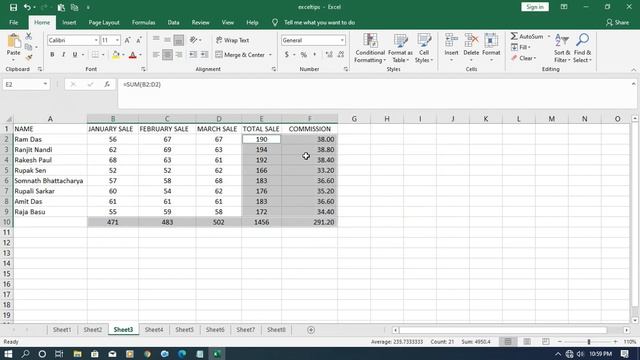This screenshot has width=640, height=360.
Task: Open Sort & Filter menu
Action: point(562,48)
